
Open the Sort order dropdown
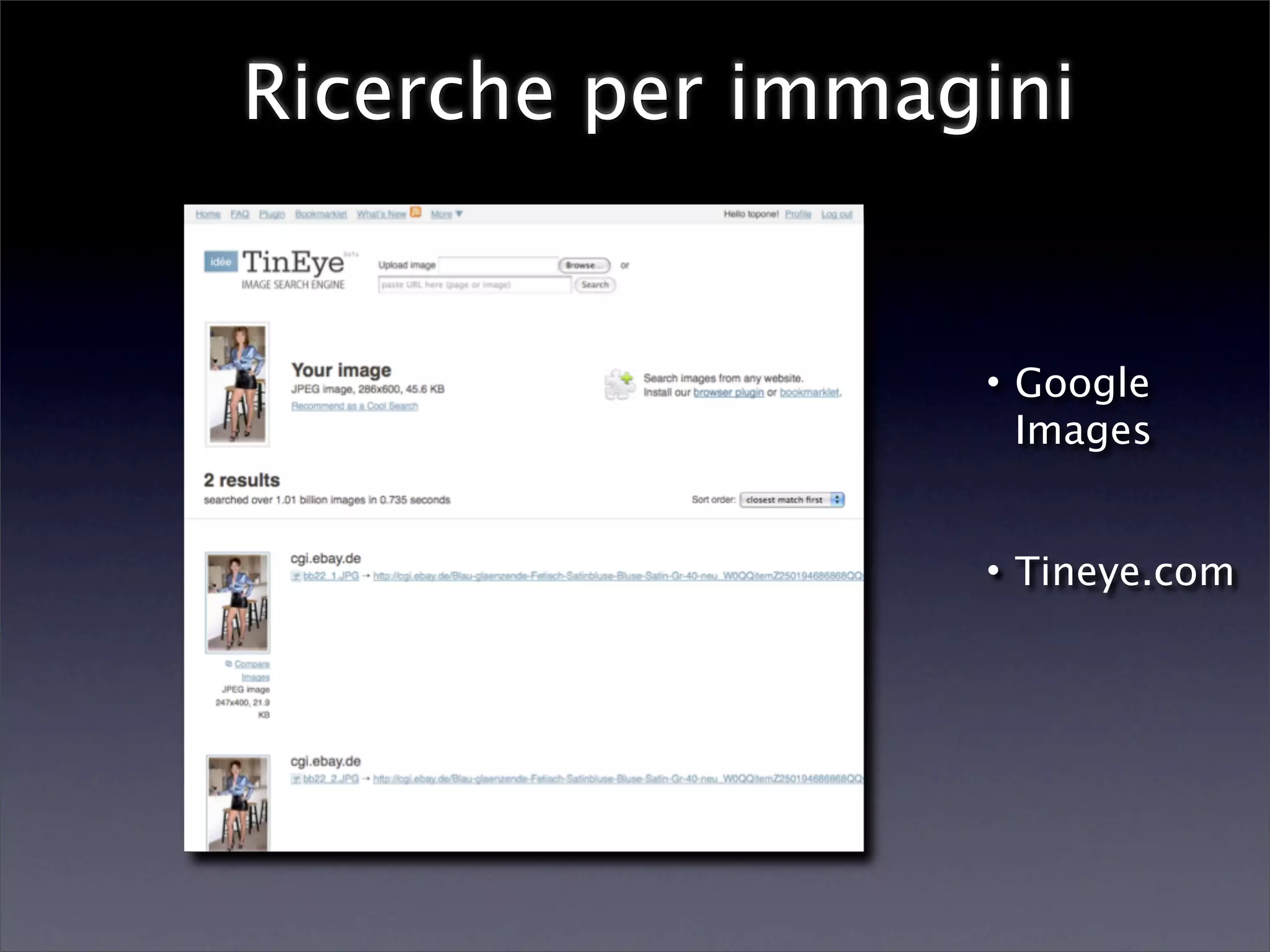pos(792,500)
